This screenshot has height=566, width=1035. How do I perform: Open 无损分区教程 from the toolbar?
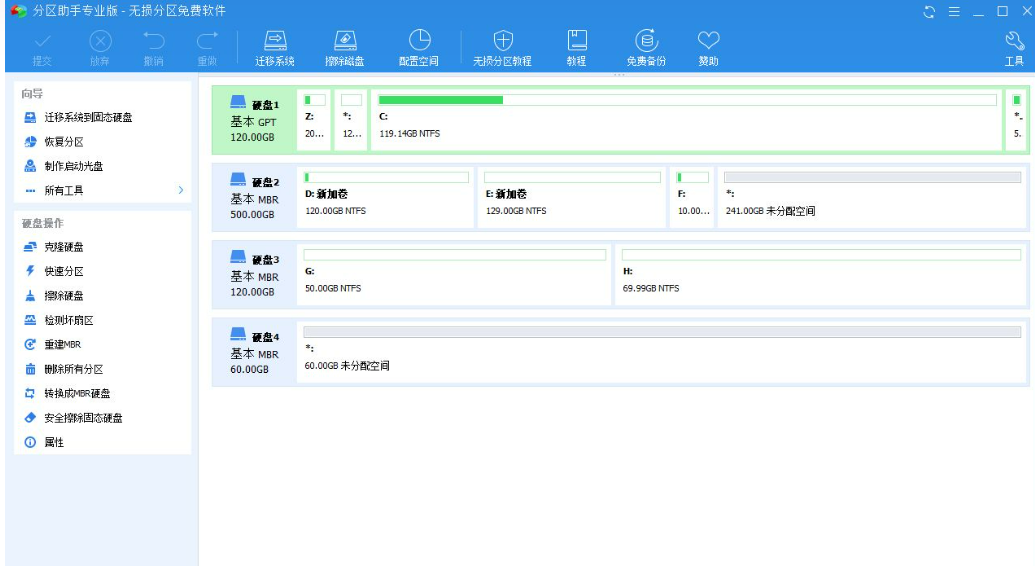pos(502,41)
